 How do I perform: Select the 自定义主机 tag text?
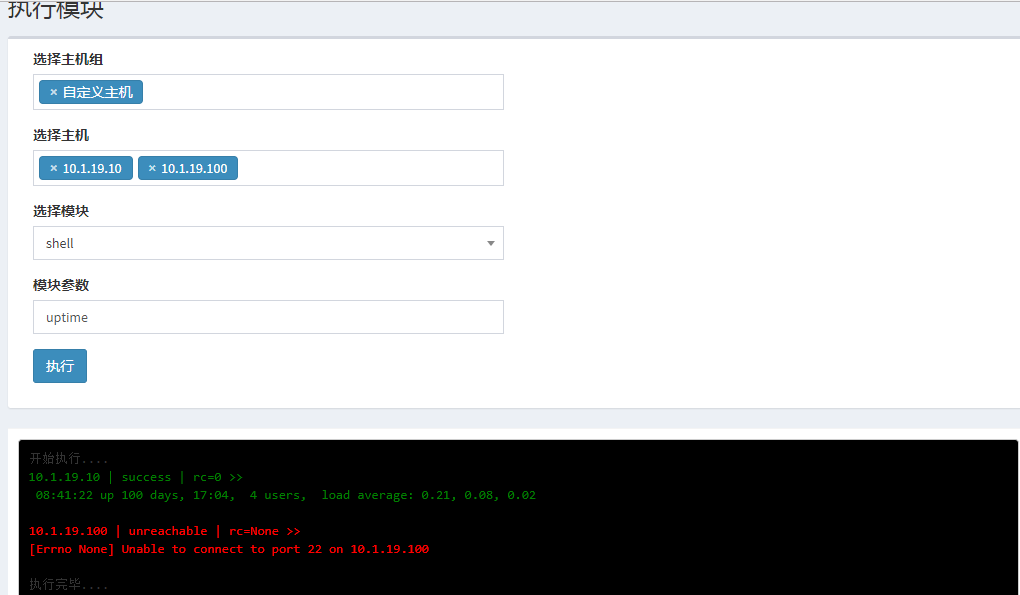(98, 92)
